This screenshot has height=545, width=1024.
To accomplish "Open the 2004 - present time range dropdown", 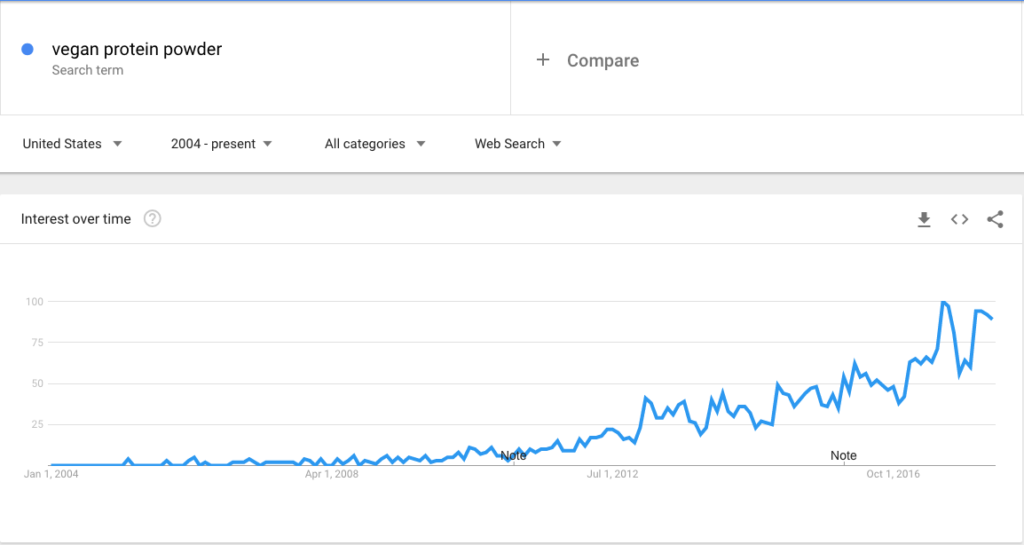I will pos(221,144).
